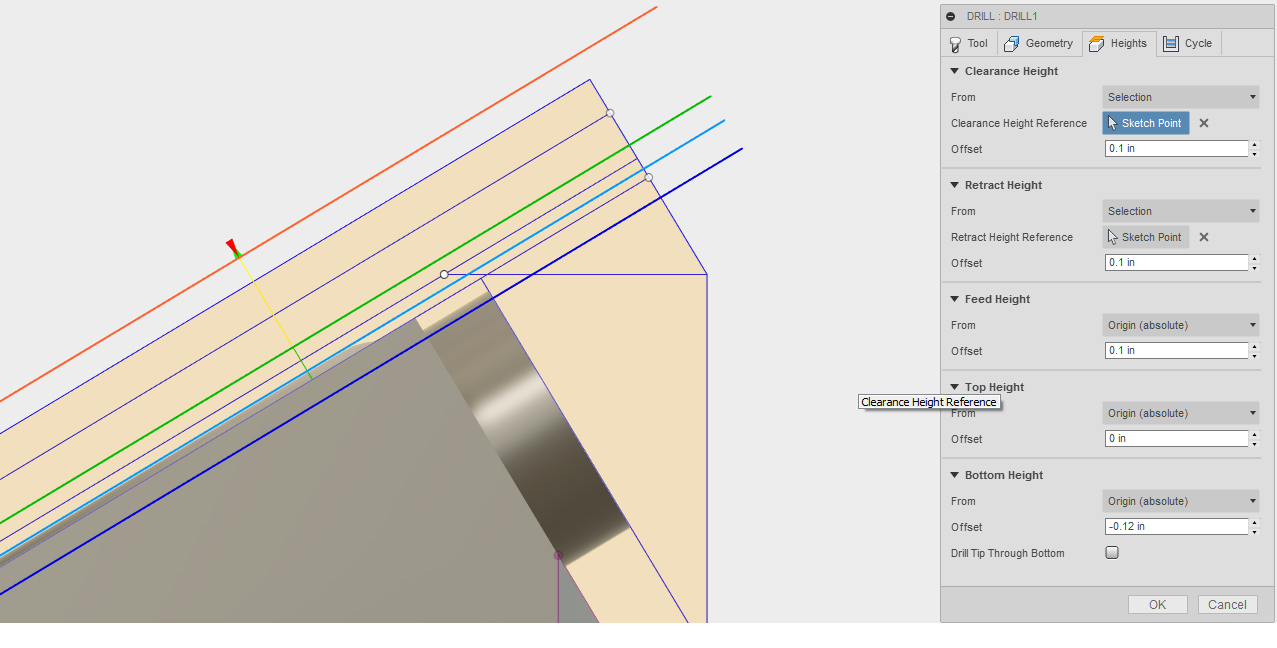
Task: Remove the Clearance Height Reference sketch point
Action: (1203, 123)
